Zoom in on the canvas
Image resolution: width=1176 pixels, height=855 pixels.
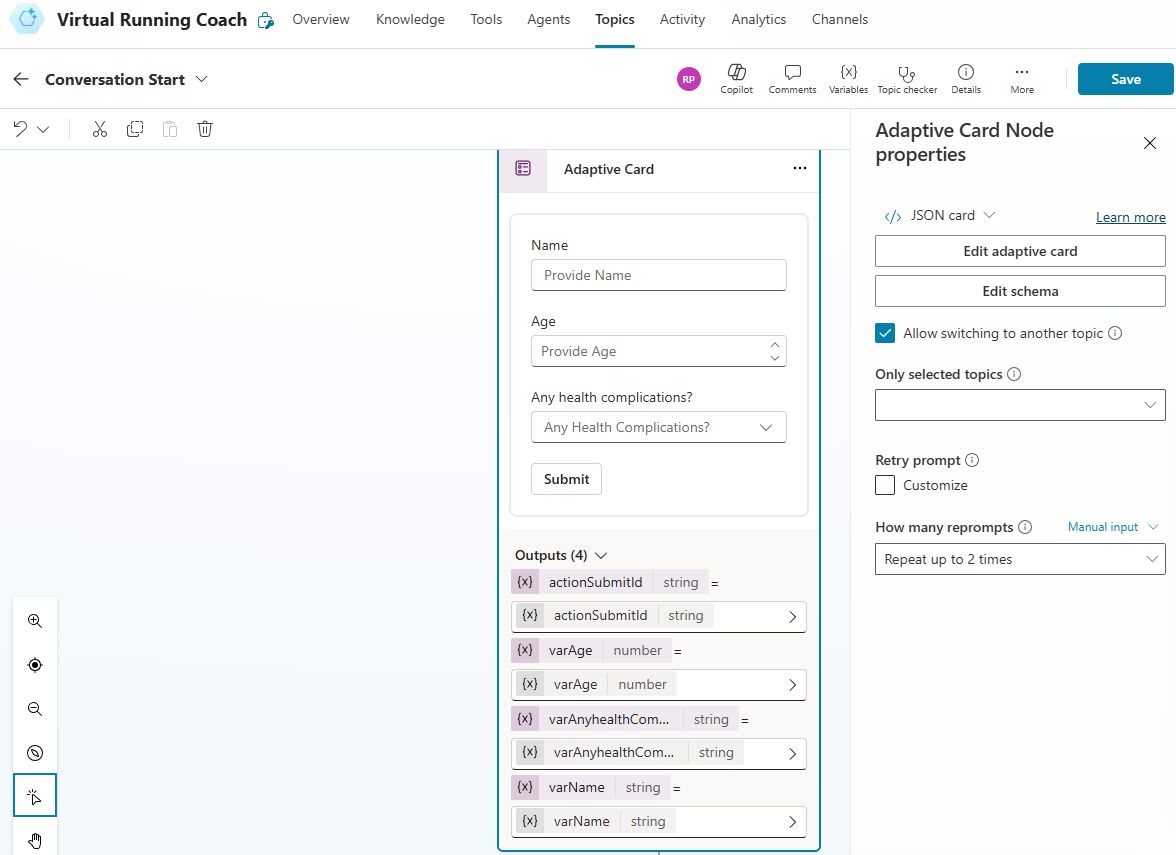(35, 621)
